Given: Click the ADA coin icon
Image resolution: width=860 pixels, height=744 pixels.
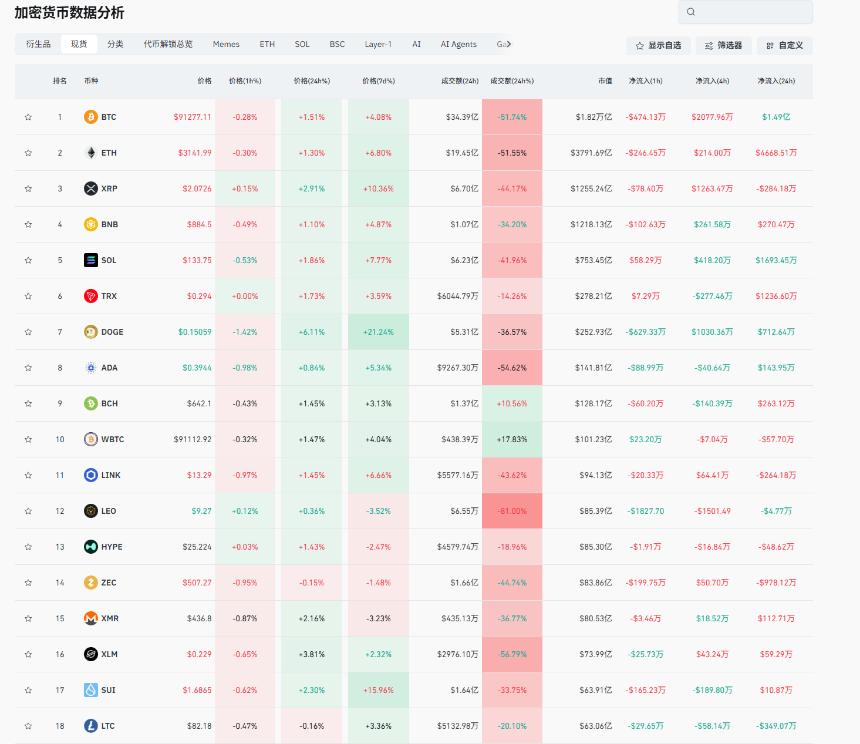Looking at the screenshot, I should (90, 367).
